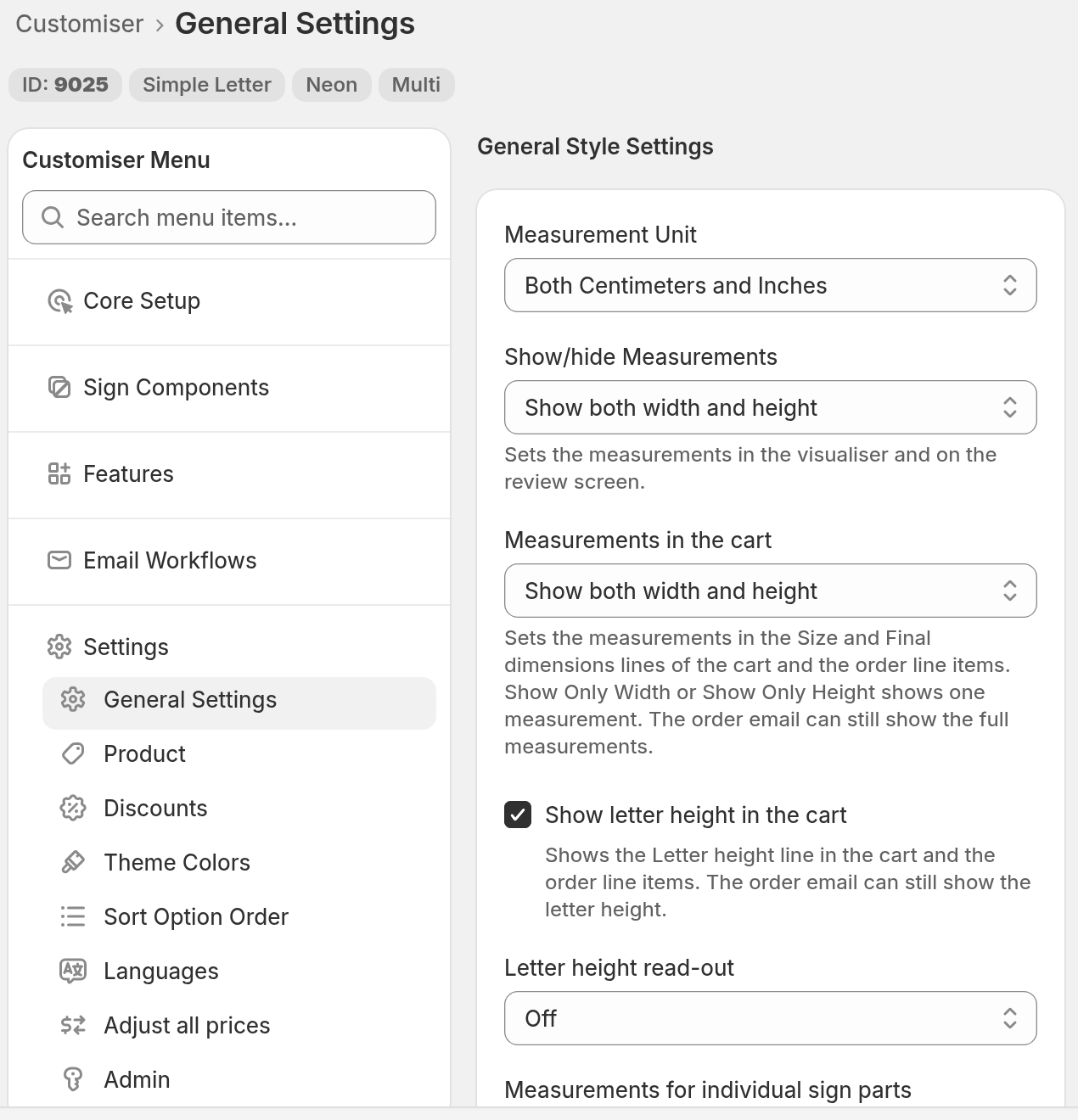The image size is (1078, 1120).
Task: Click the Adjust all prices currency icon
Action: coord(73,1025)
